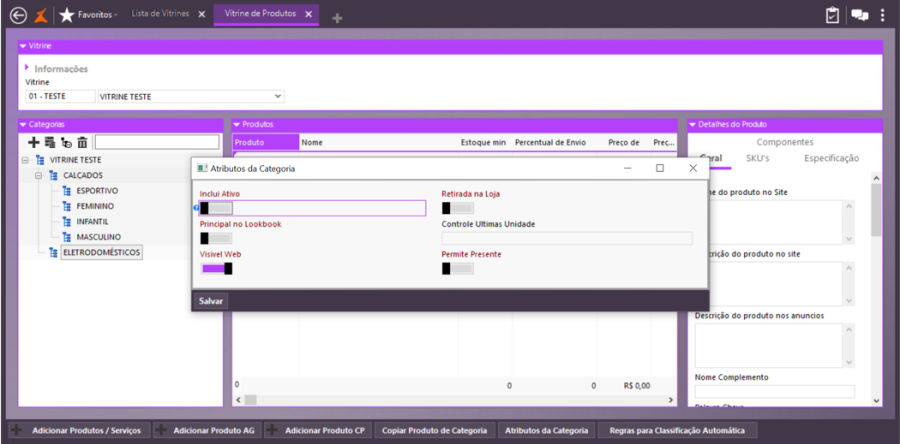Open Regras para Classificação Automática
Image resolution: width=900 pixels, height=444 pixels.
click(x=677, y=430)
